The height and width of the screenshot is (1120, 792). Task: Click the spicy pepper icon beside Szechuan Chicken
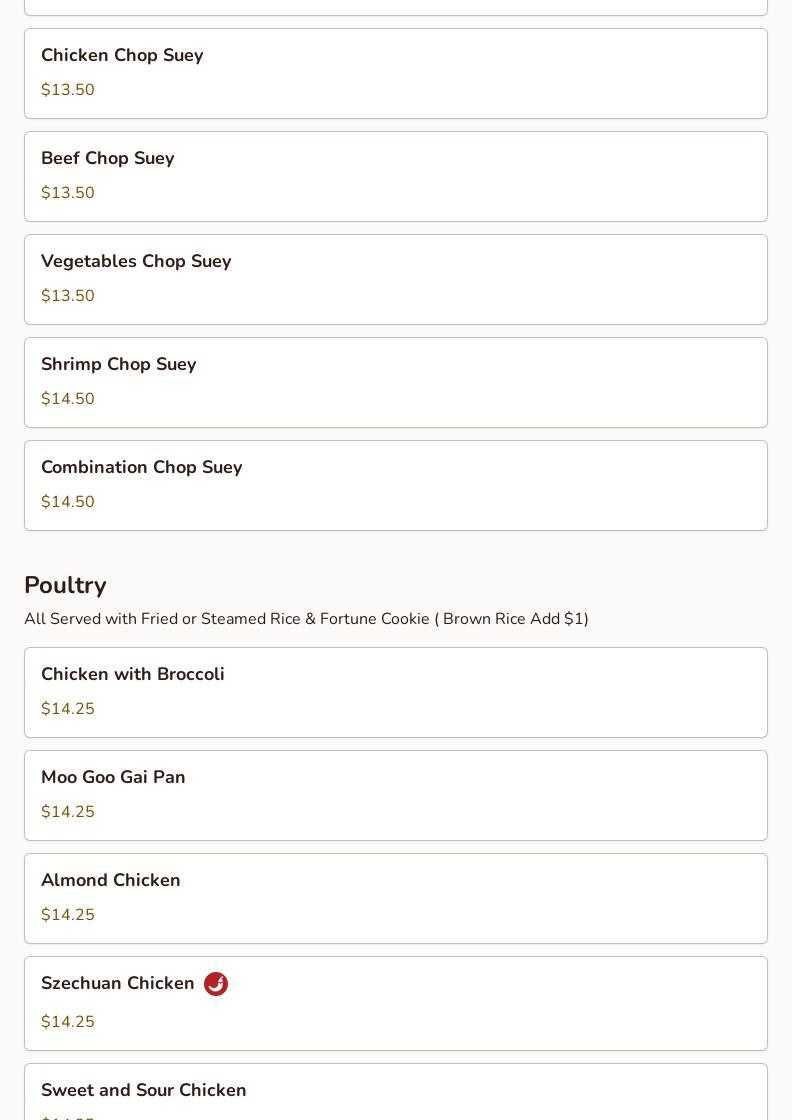216,984
